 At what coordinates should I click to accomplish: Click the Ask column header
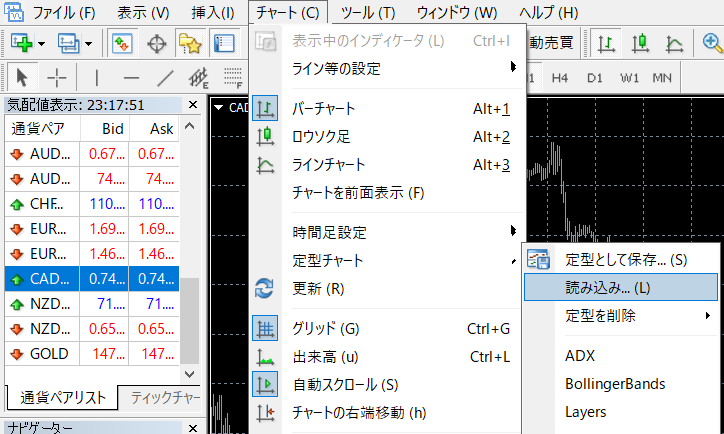pyautogui.click(x=154, y=128)
